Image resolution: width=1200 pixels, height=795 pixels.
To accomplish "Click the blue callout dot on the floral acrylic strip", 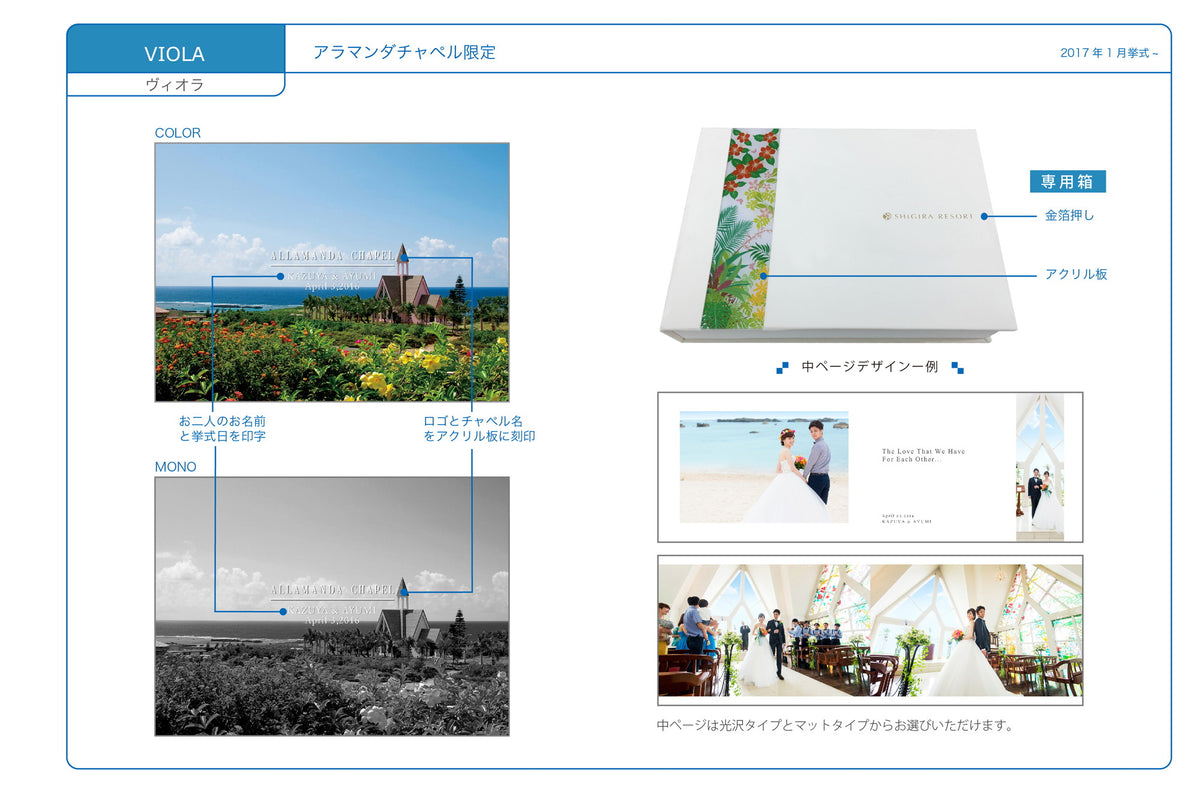I will [764, 274].
